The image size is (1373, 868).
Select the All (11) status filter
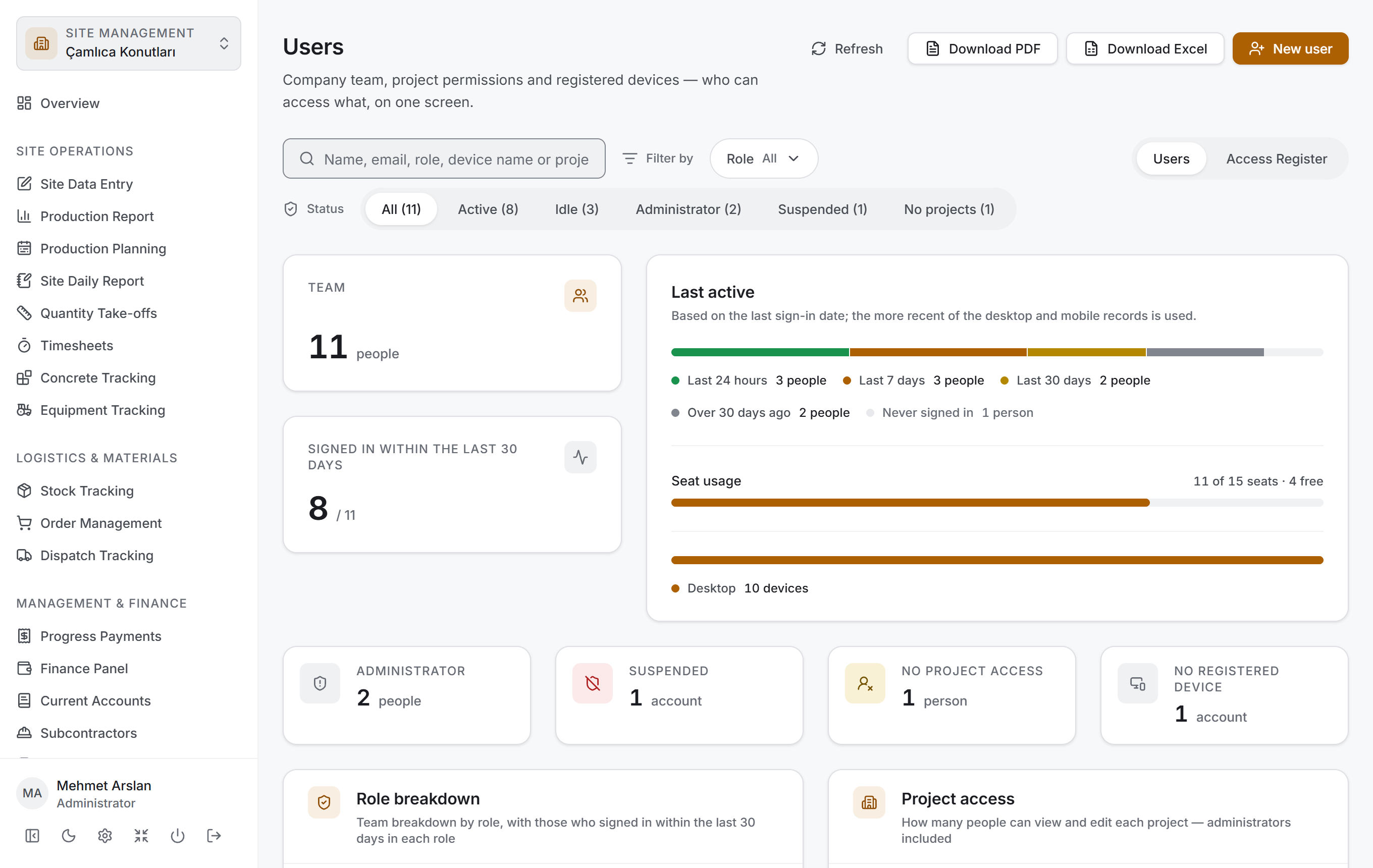pyautogui.click(x=401, y=209)
